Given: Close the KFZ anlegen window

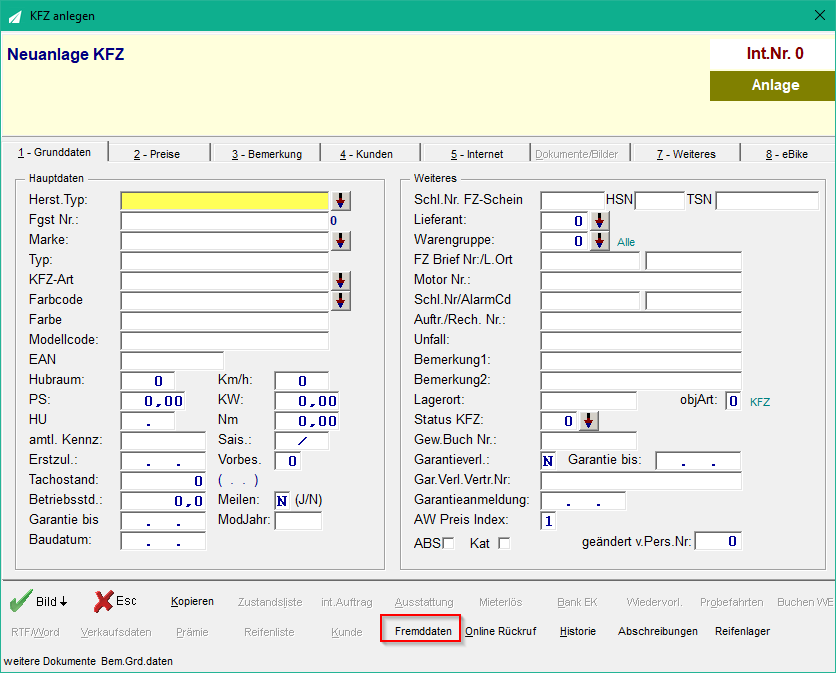Looking at the screenshot, I should tap(820, 15).
